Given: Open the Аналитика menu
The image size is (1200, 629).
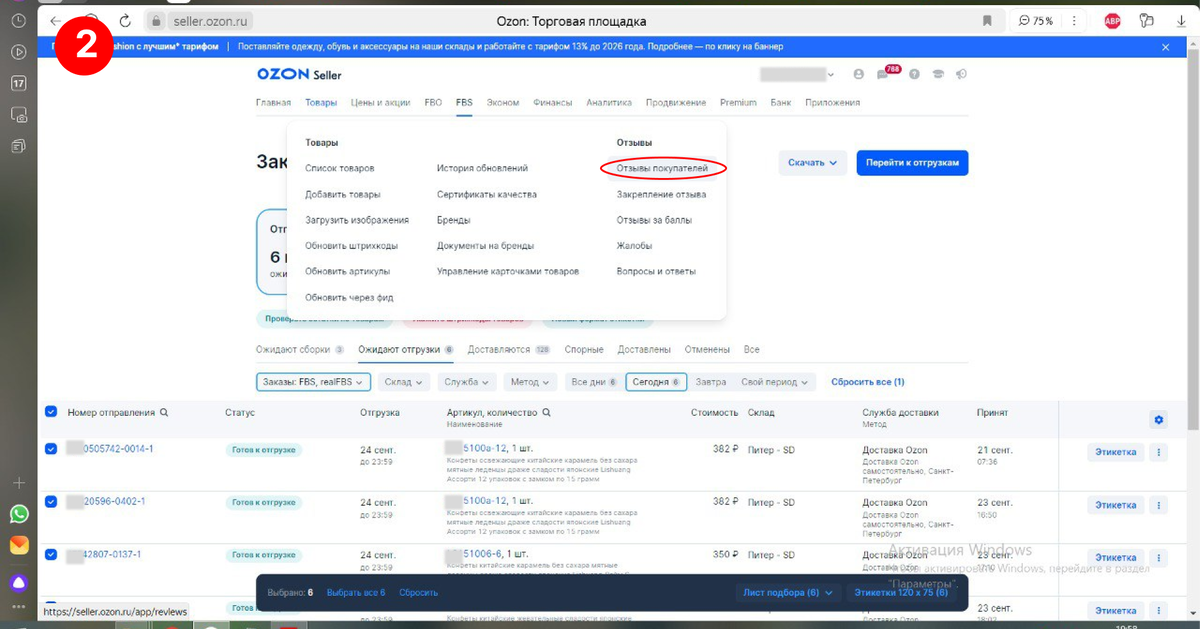Looking at the screenshot, I should click(609, 102).
